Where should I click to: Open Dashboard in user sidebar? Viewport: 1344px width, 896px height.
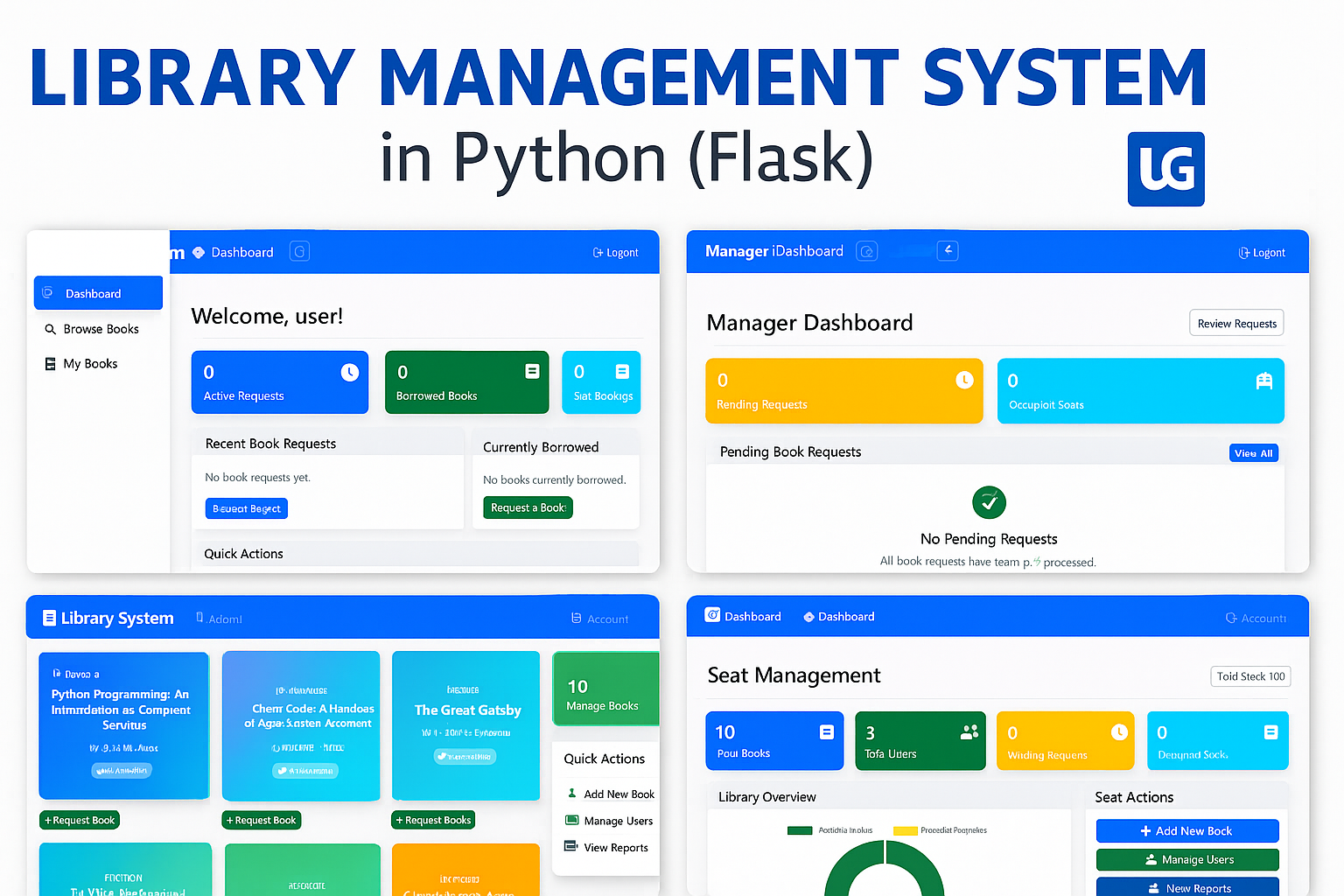point(98,293)
